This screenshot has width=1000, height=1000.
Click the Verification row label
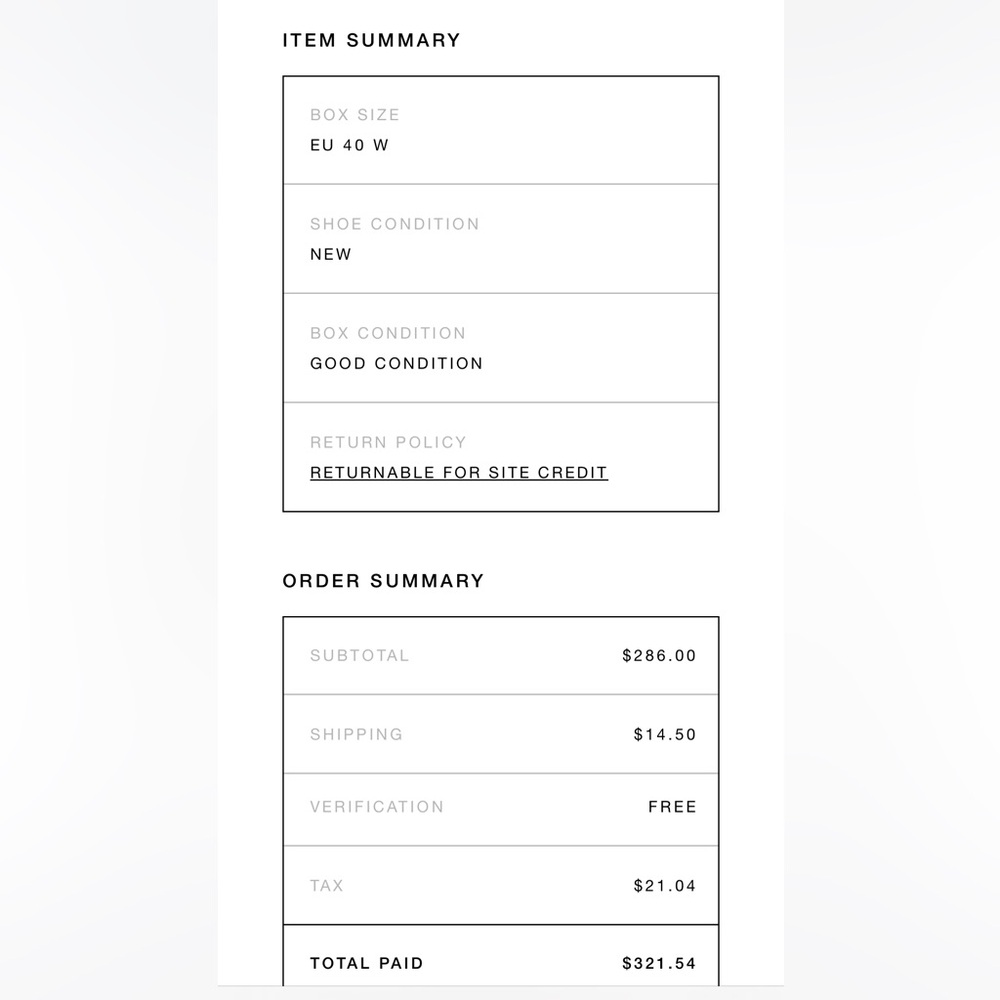tap(376, 807)
